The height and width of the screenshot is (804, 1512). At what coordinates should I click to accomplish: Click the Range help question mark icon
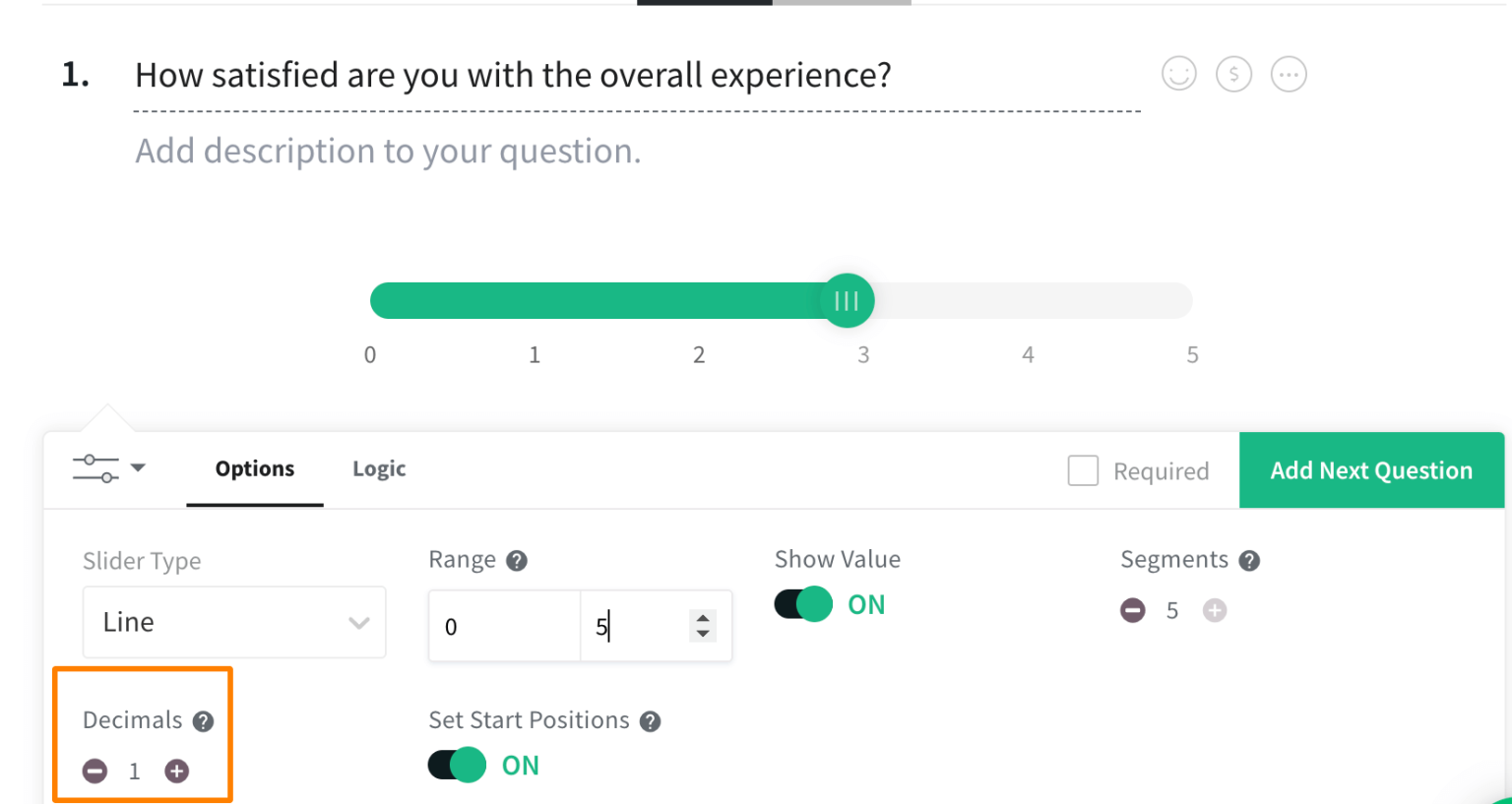point(516,561)
